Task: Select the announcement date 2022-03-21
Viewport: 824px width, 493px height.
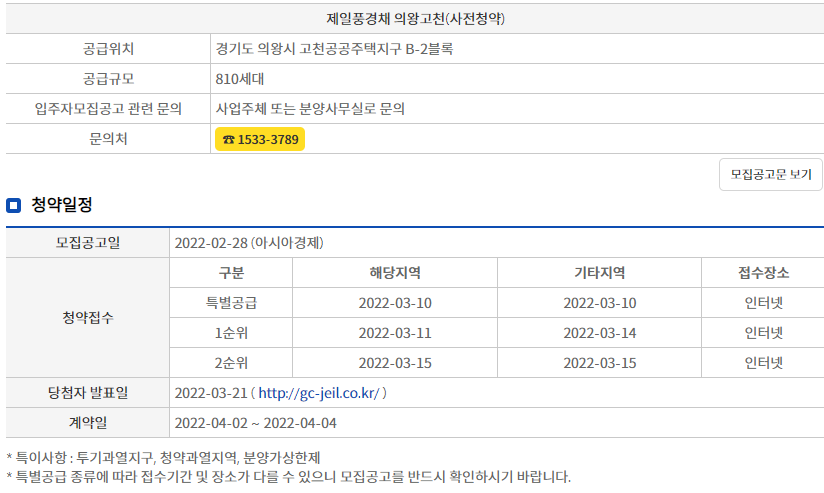Action: coord(211,393)
